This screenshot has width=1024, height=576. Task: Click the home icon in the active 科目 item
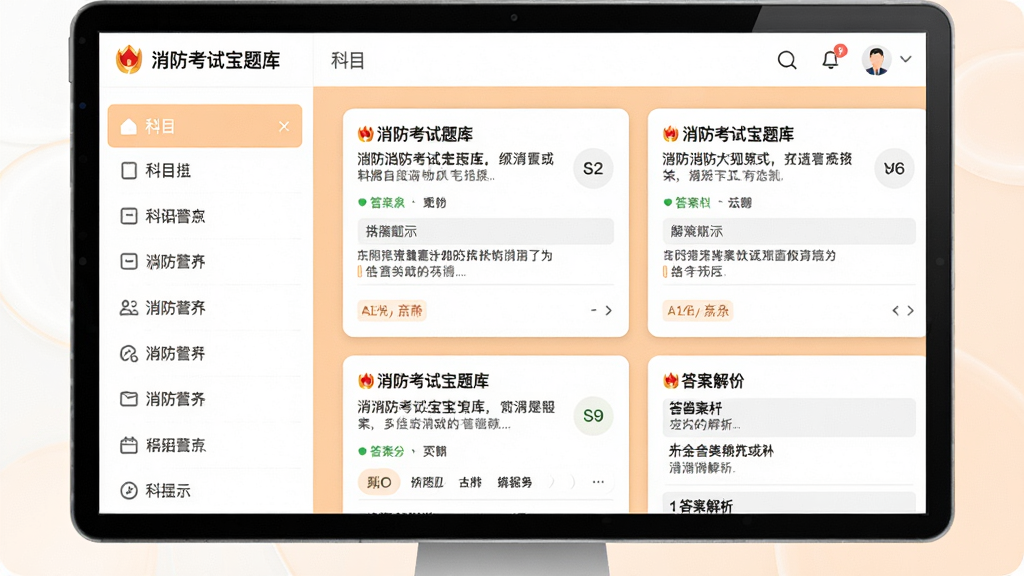point(129,126)
